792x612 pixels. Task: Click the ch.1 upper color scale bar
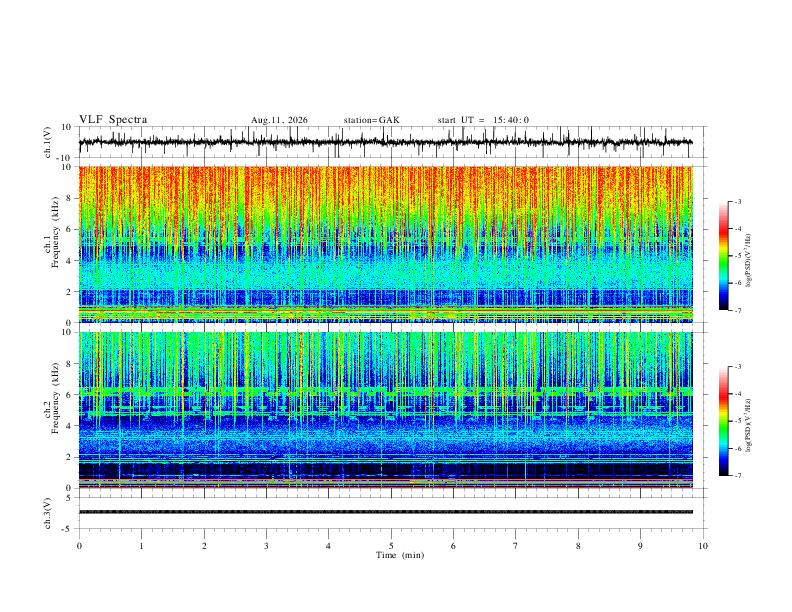723,256
